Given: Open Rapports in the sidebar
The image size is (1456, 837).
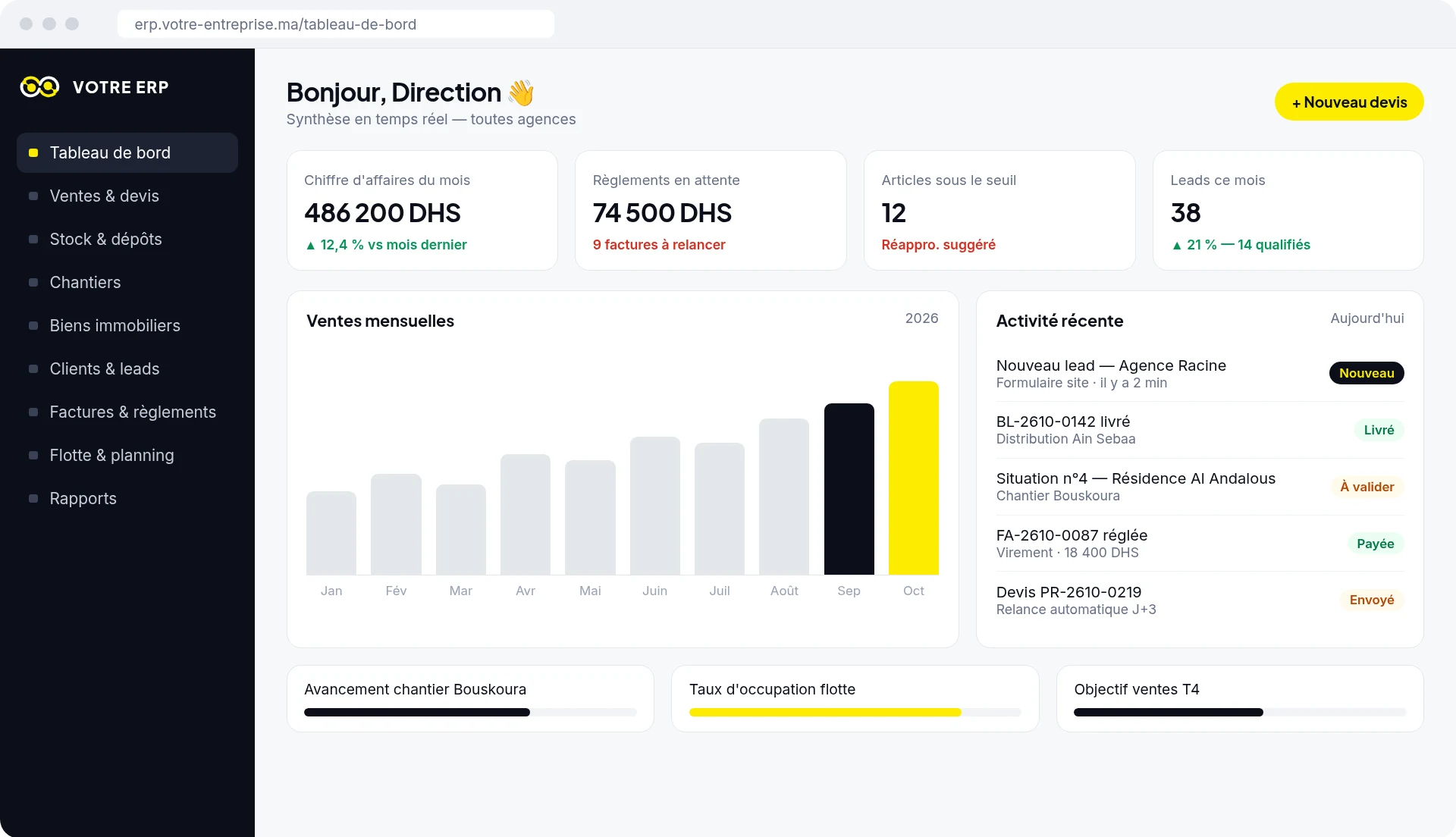Looking at the screenshot, I should click(x=127, y=498).
